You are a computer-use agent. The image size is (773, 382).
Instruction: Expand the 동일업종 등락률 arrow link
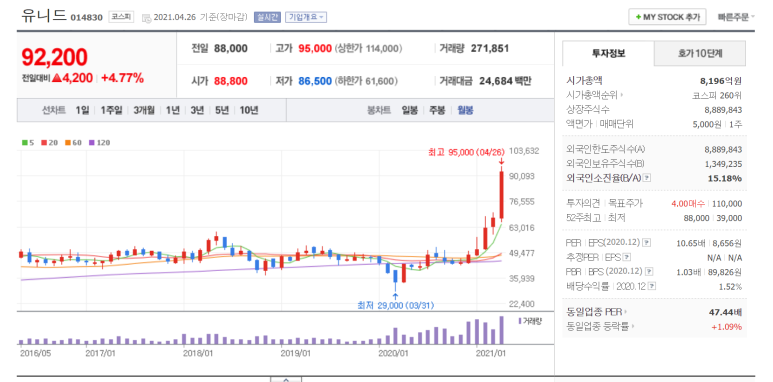(x=601, y=326)
